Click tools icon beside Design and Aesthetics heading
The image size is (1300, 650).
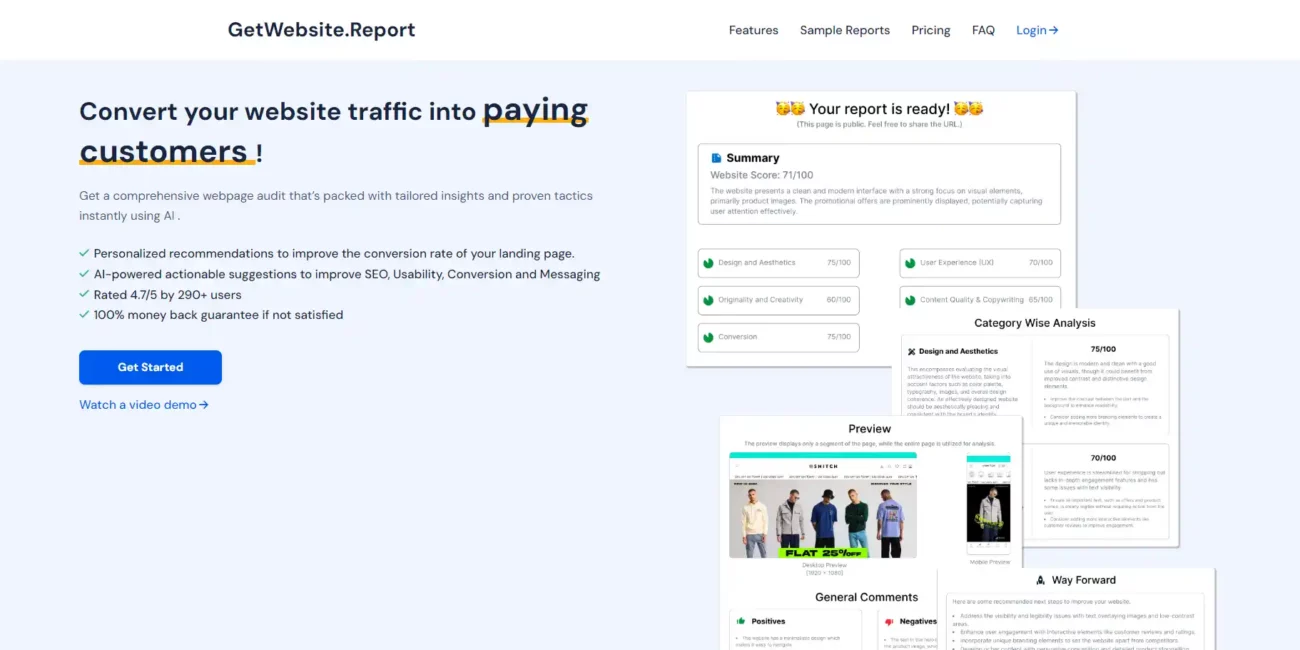point(911,352)
